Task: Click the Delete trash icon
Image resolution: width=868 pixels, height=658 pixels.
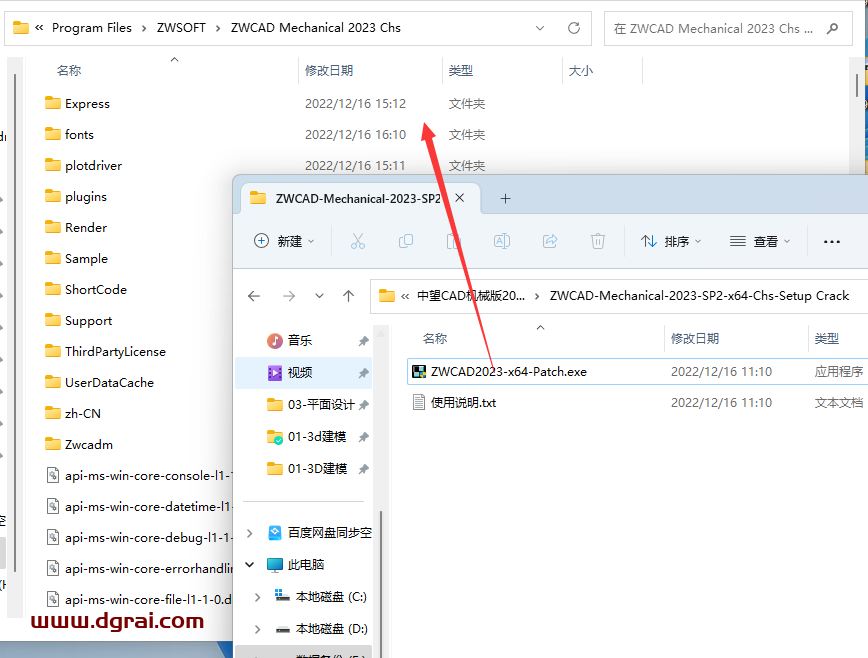Action: click(598, 241)
